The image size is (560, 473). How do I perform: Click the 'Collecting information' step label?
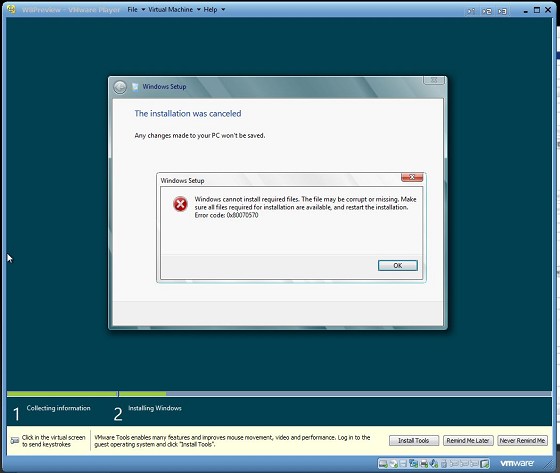pyautogui.click(x=58, y=408)
